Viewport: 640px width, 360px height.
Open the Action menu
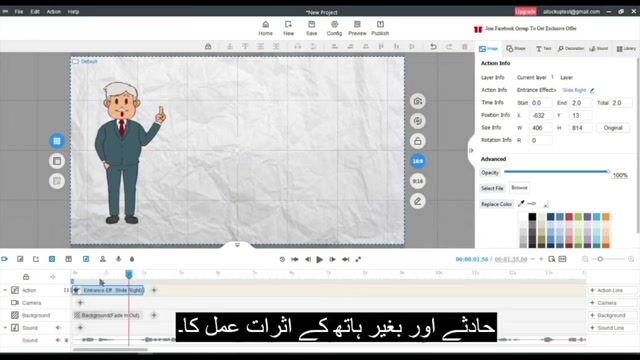pyautogui.click(x=53, y=12)
